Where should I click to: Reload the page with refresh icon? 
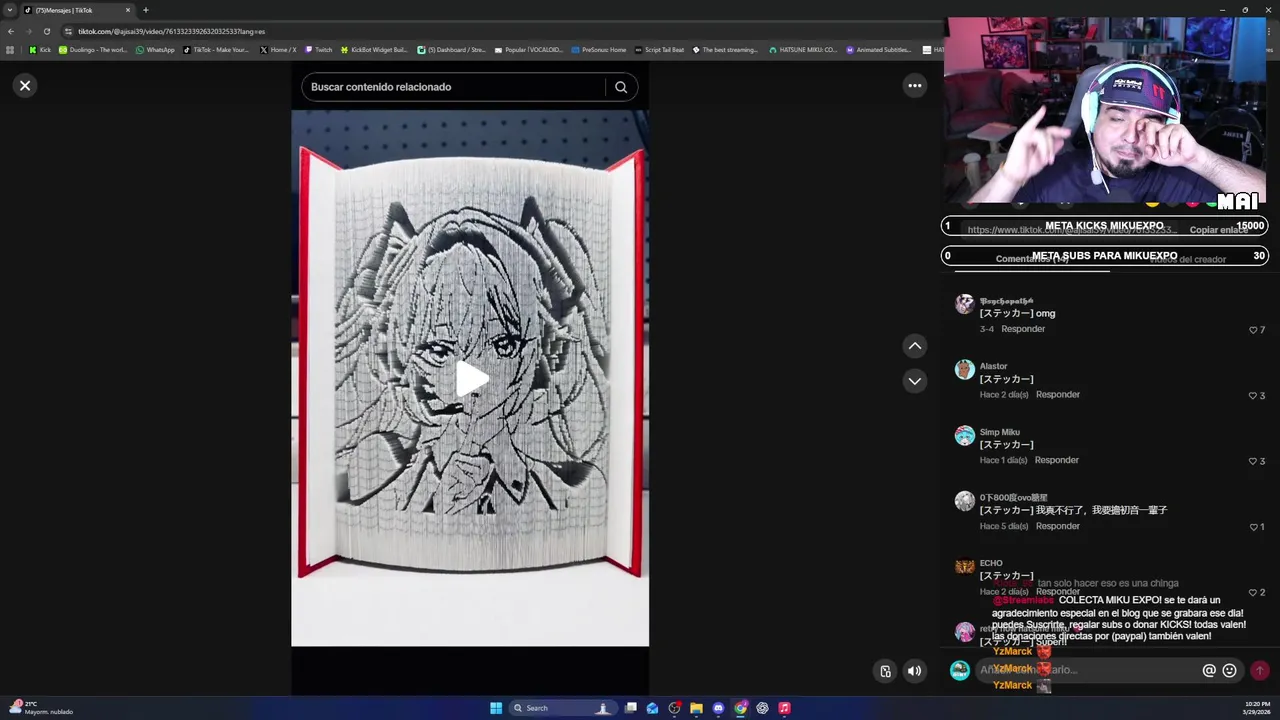[46, 31]
